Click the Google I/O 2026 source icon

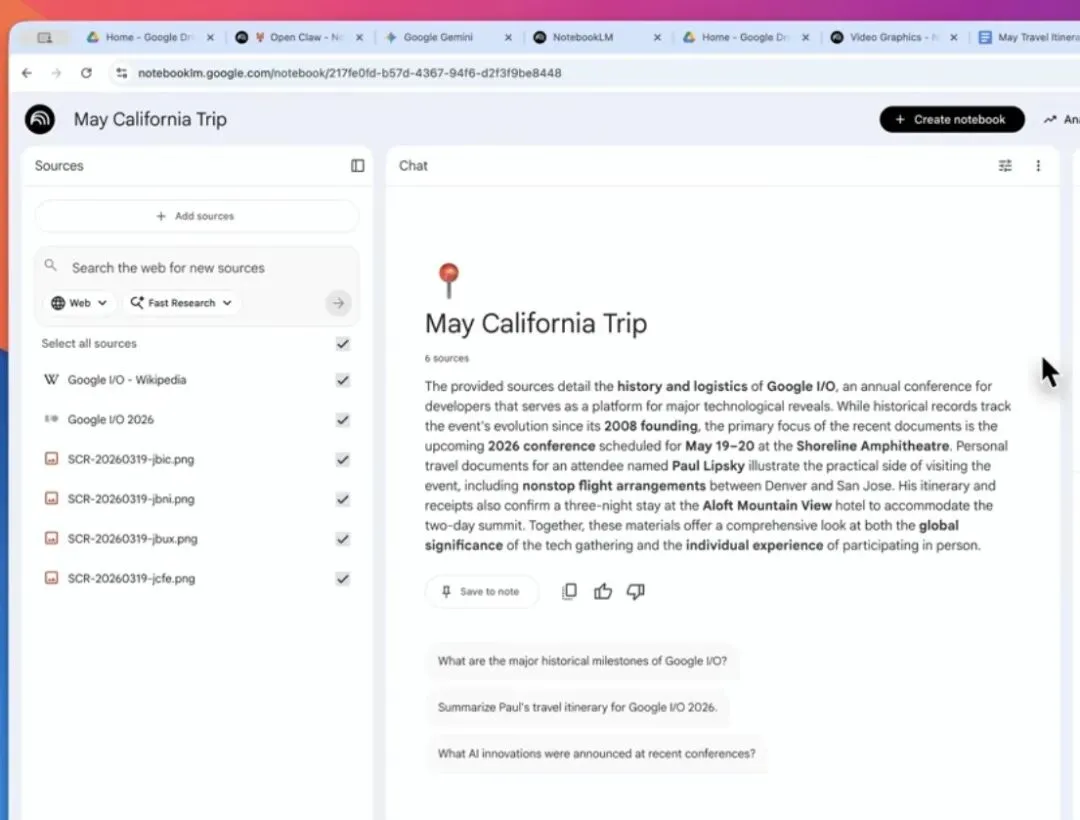(x=51, y=419)
